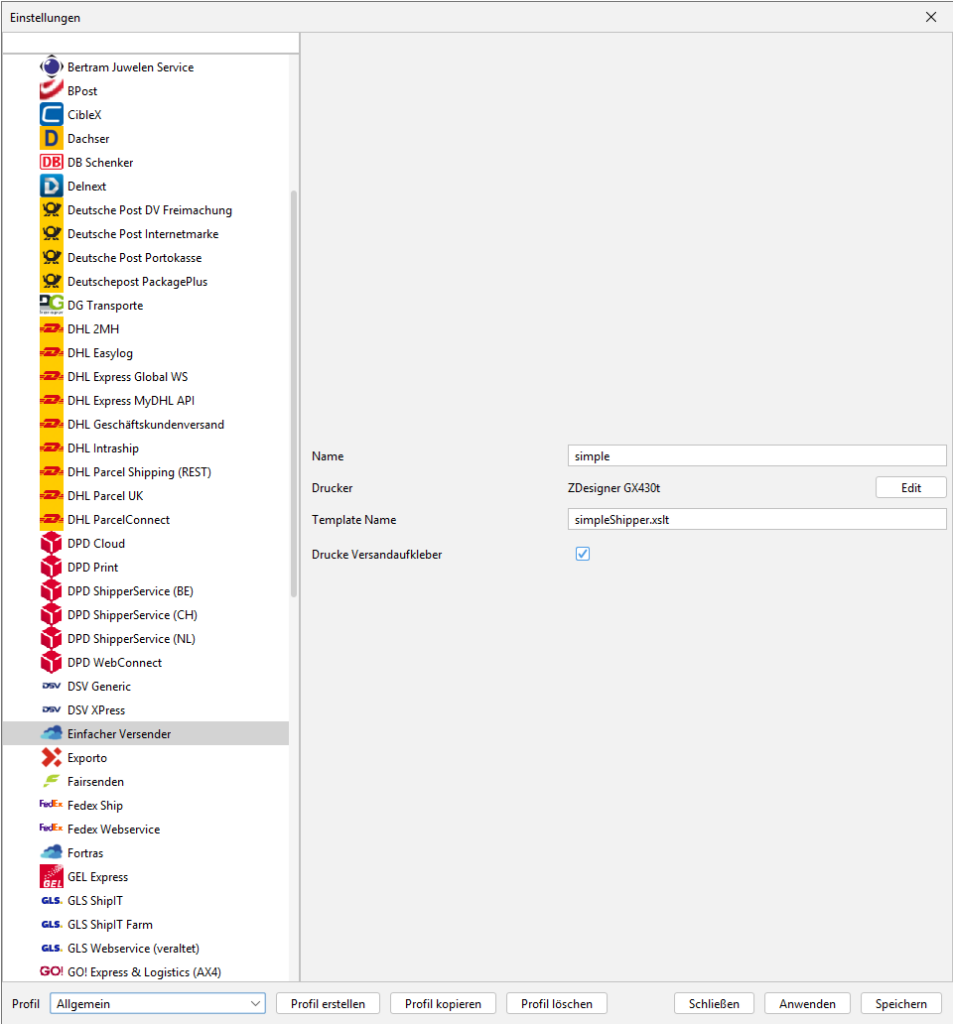
Task: Click into the Template Name field
Action: point(756,520)
